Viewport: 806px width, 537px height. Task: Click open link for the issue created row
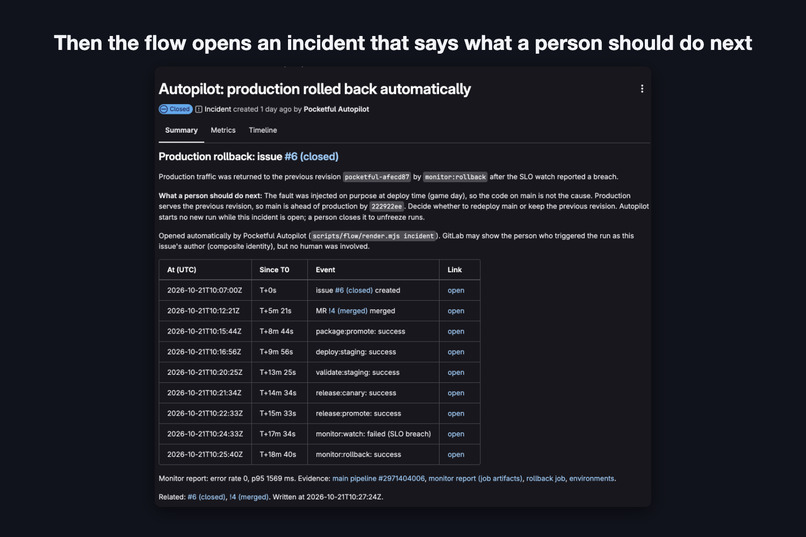coord(455,290)
